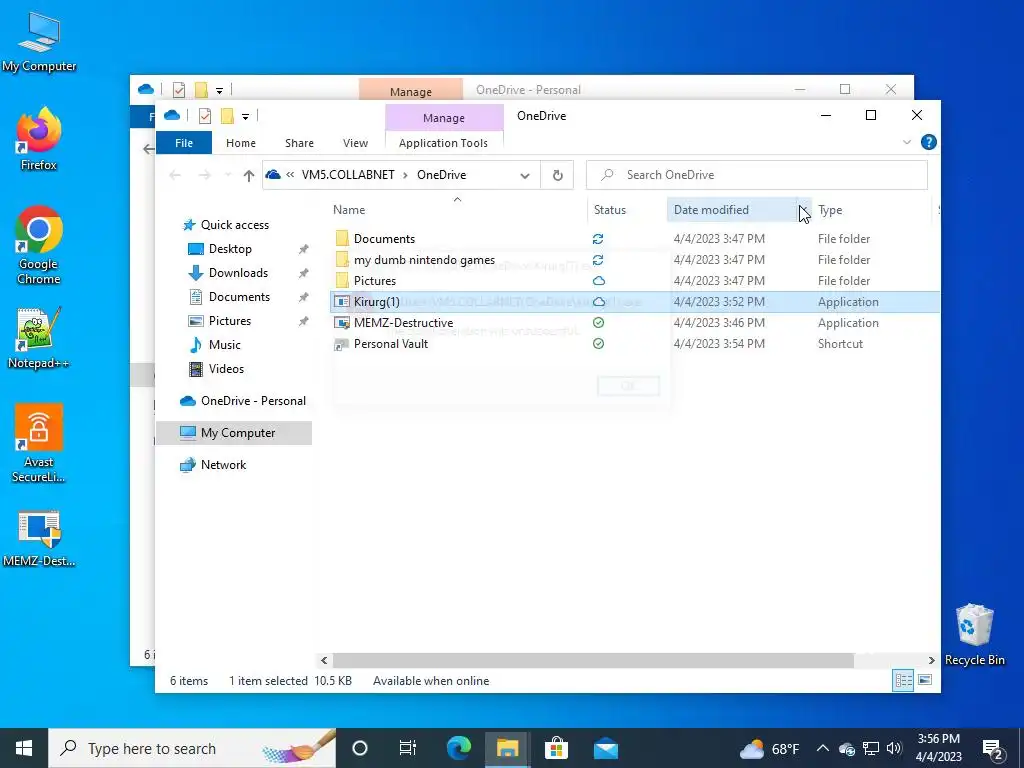Viewport: 1024px width, 768px height.
Task: Switch to the View ribbon tab
Action: click(355, 143)
